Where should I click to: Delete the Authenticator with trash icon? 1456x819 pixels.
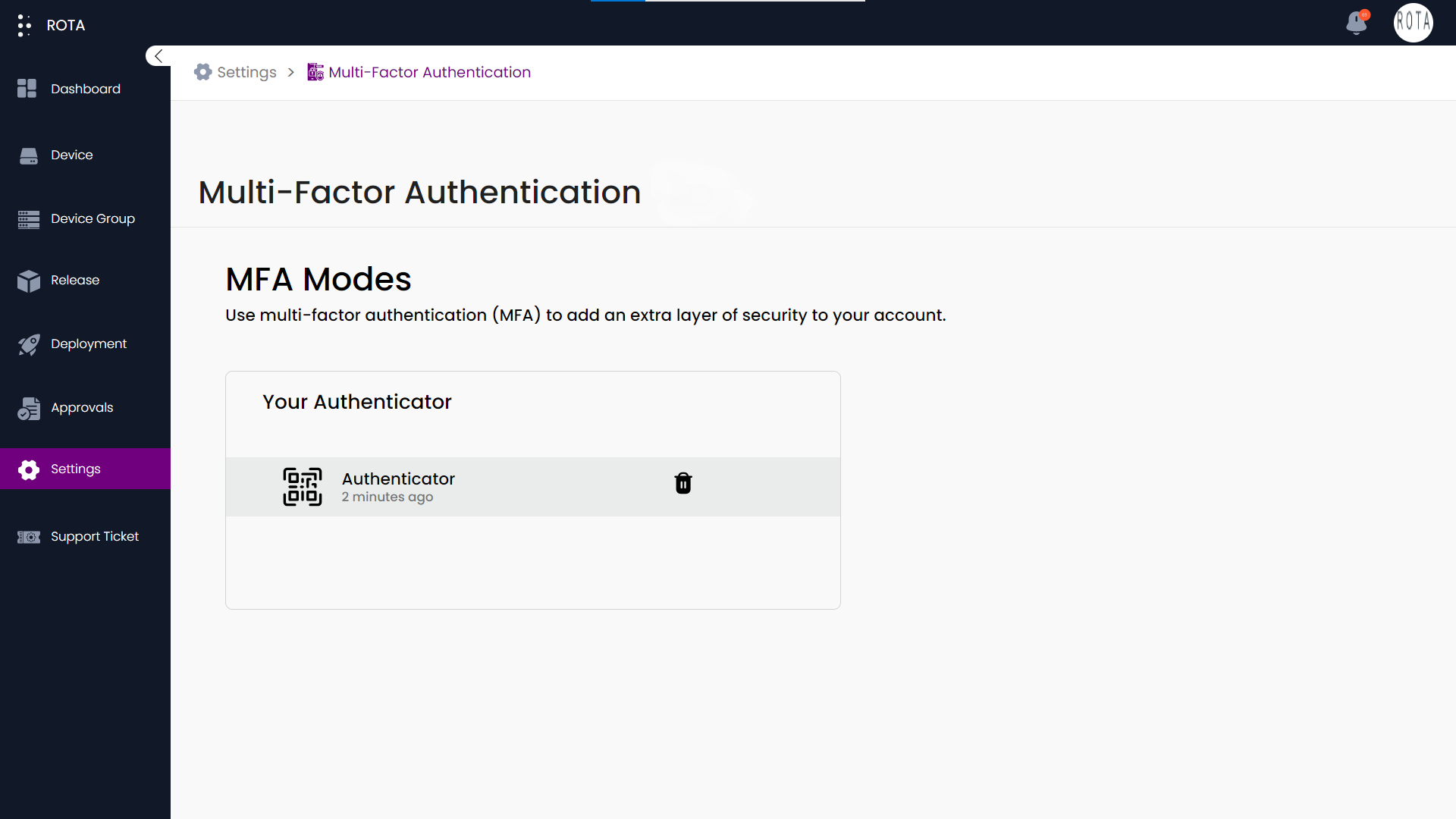pos(682,484)
